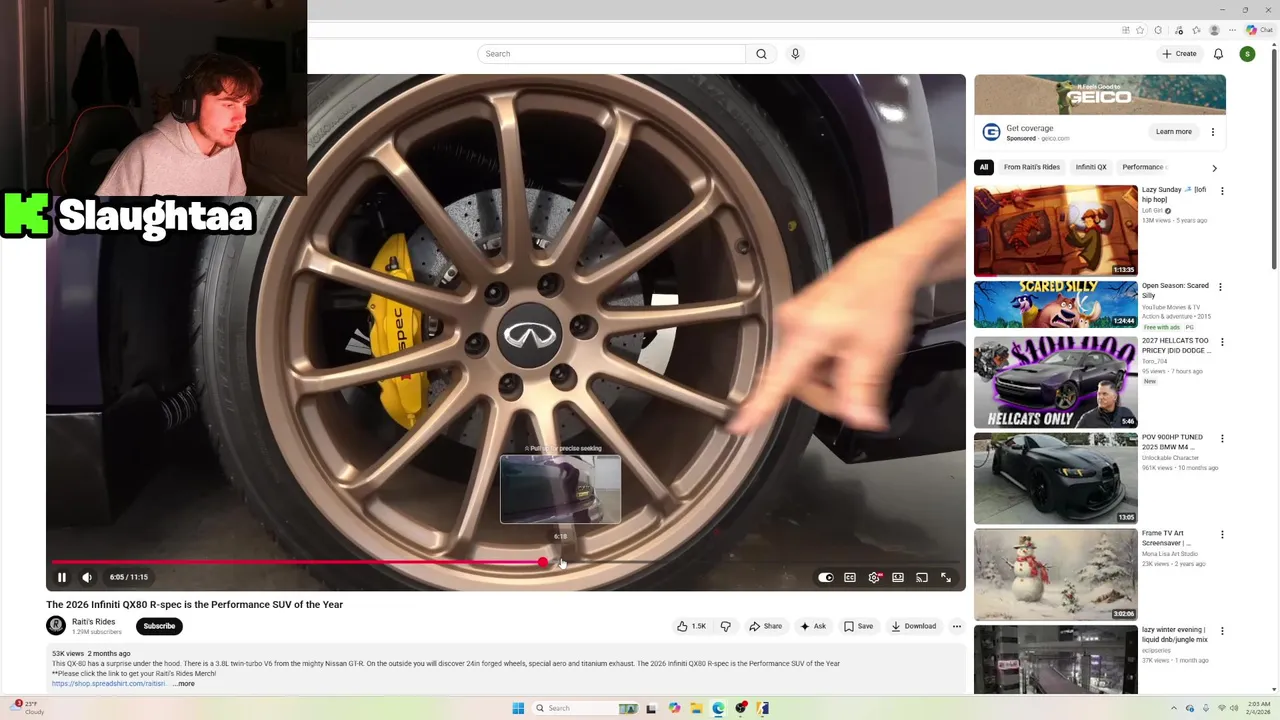Switch to theater mode
This screenshot has width=1280, height=720.
[898, 577]
